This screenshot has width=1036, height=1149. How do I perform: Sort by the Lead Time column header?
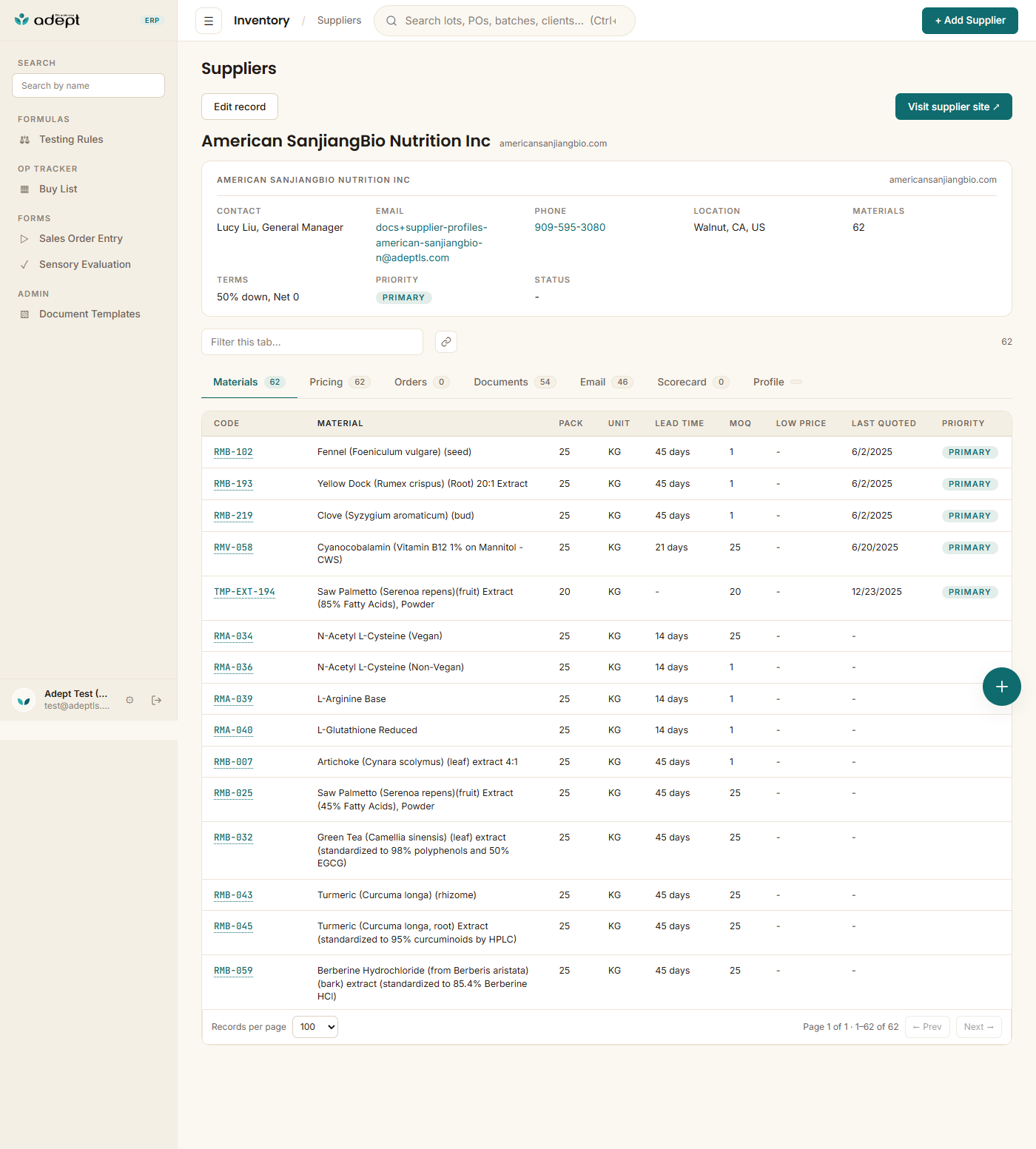coord(679,424)
